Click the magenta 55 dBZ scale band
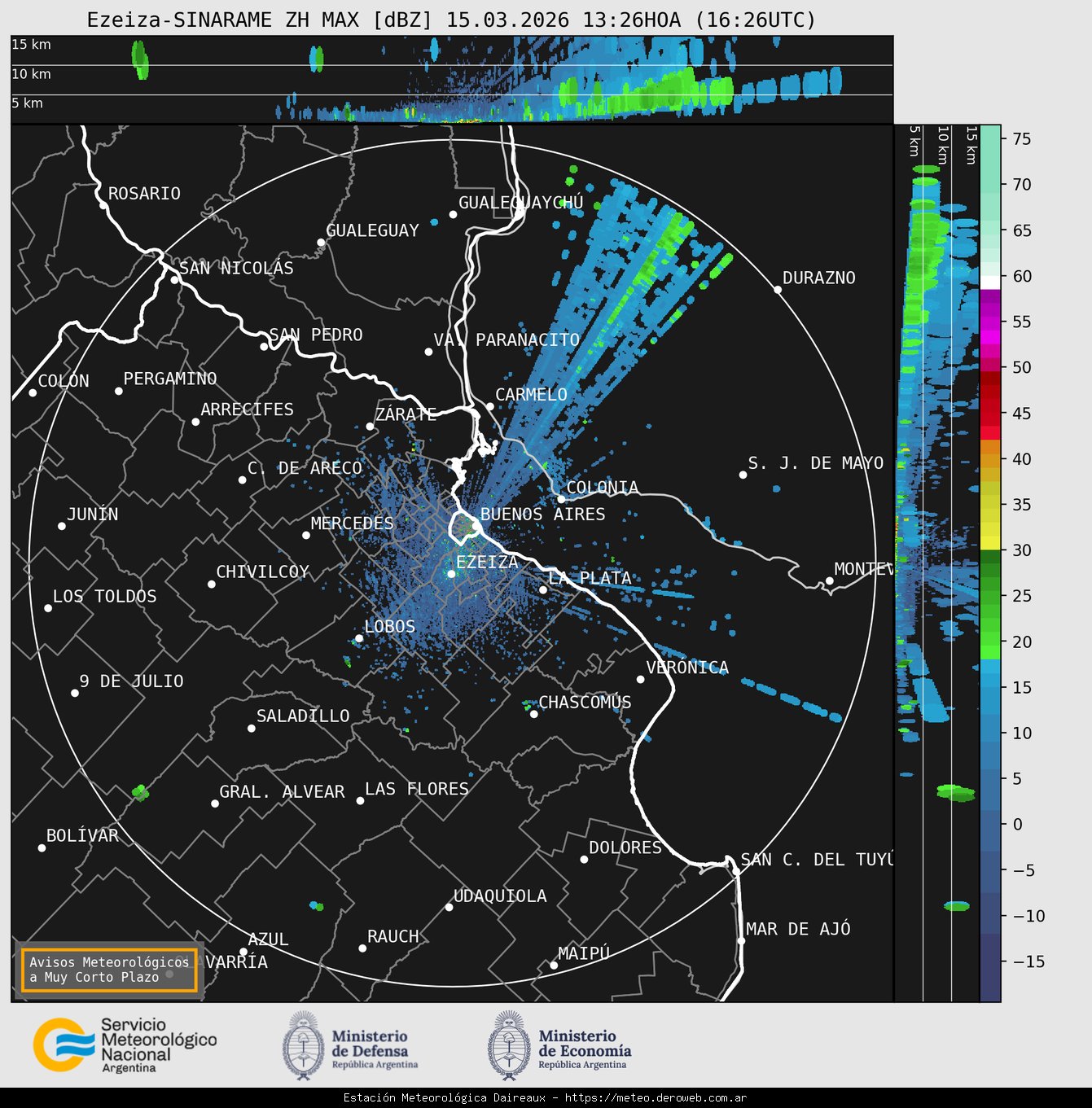 pyautogui.click(x=990, y=322)
